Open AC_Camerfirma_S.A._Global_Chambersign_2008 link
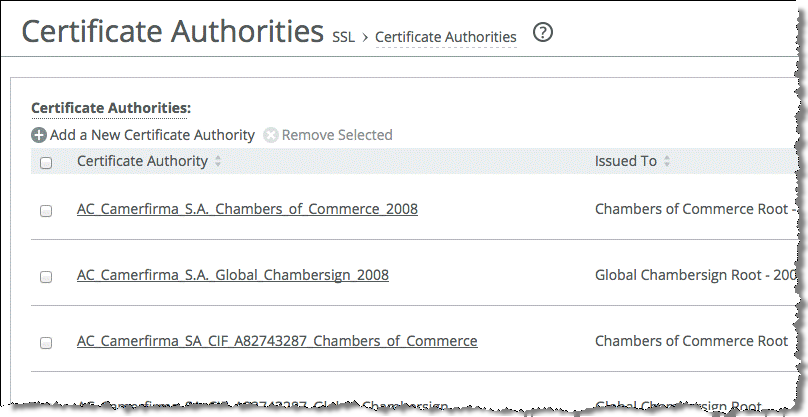 coord(233,275)
